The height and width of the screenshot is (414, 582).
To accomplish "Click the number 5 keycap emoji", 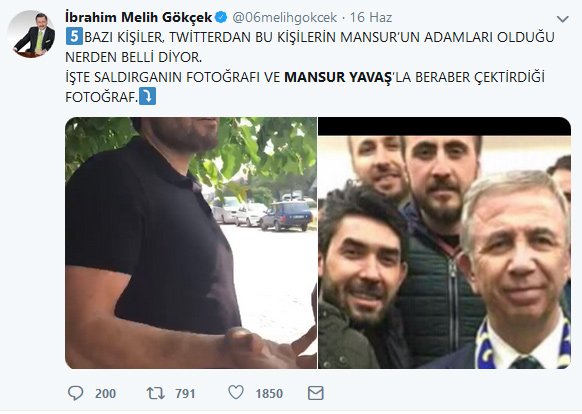I will pos(74,37).
